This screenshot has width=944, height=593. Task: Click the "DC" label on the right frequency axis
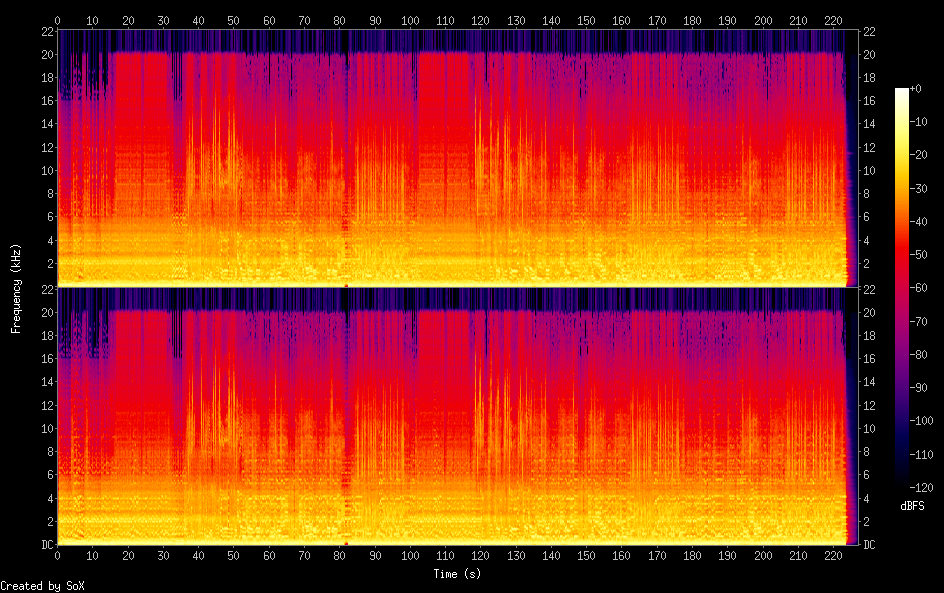[871, 545]
